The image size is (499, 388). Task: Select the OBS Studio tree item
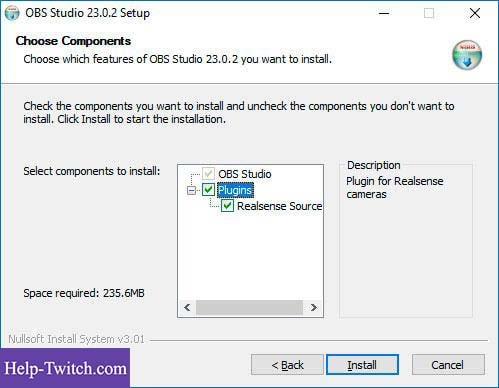tap(245, 174)
